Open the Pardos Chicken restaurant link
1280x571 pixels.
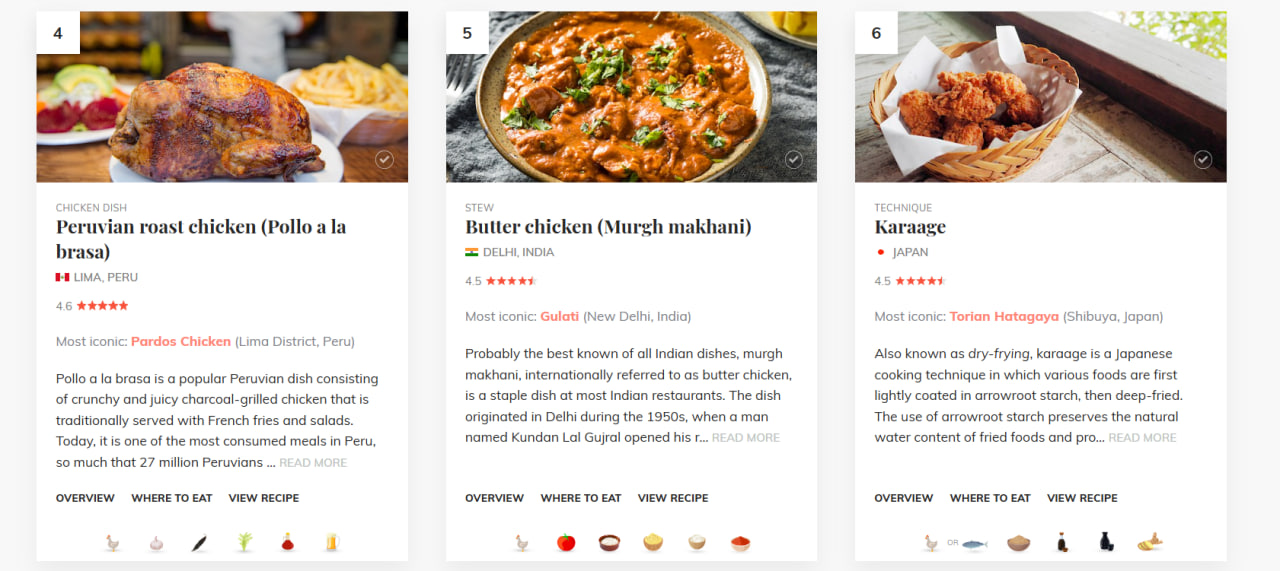tap(181, 341)
